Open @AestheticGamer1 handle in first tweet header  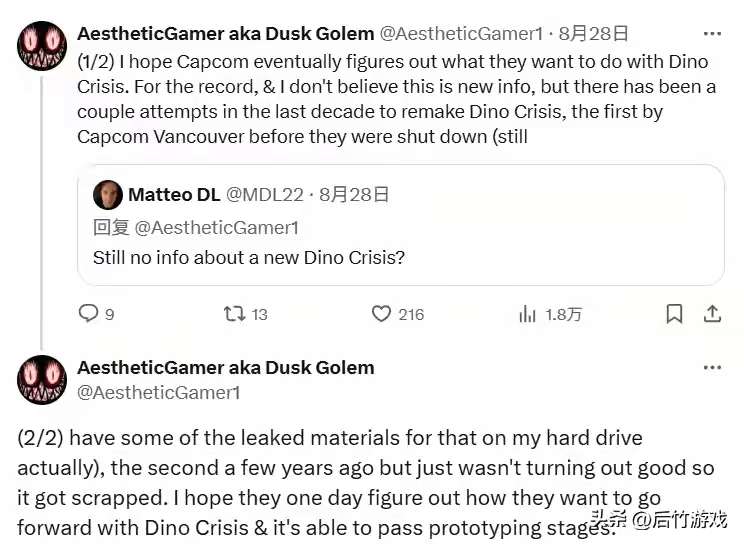(x=461, y=34)
